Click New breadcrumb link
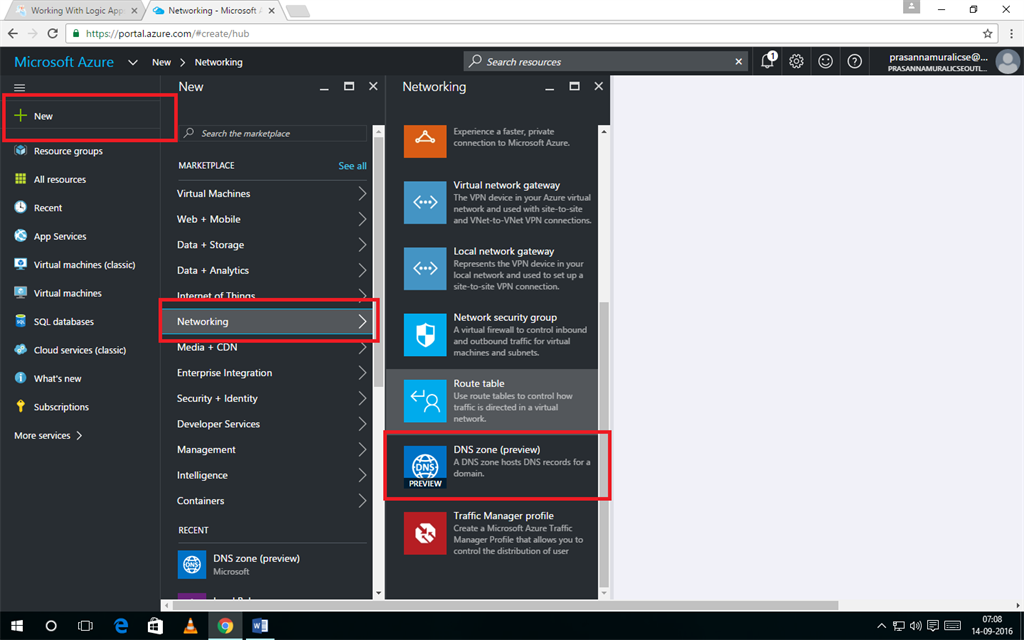Image resolution: width=1024 pixels, height=640 pixels. pos(161,62)
